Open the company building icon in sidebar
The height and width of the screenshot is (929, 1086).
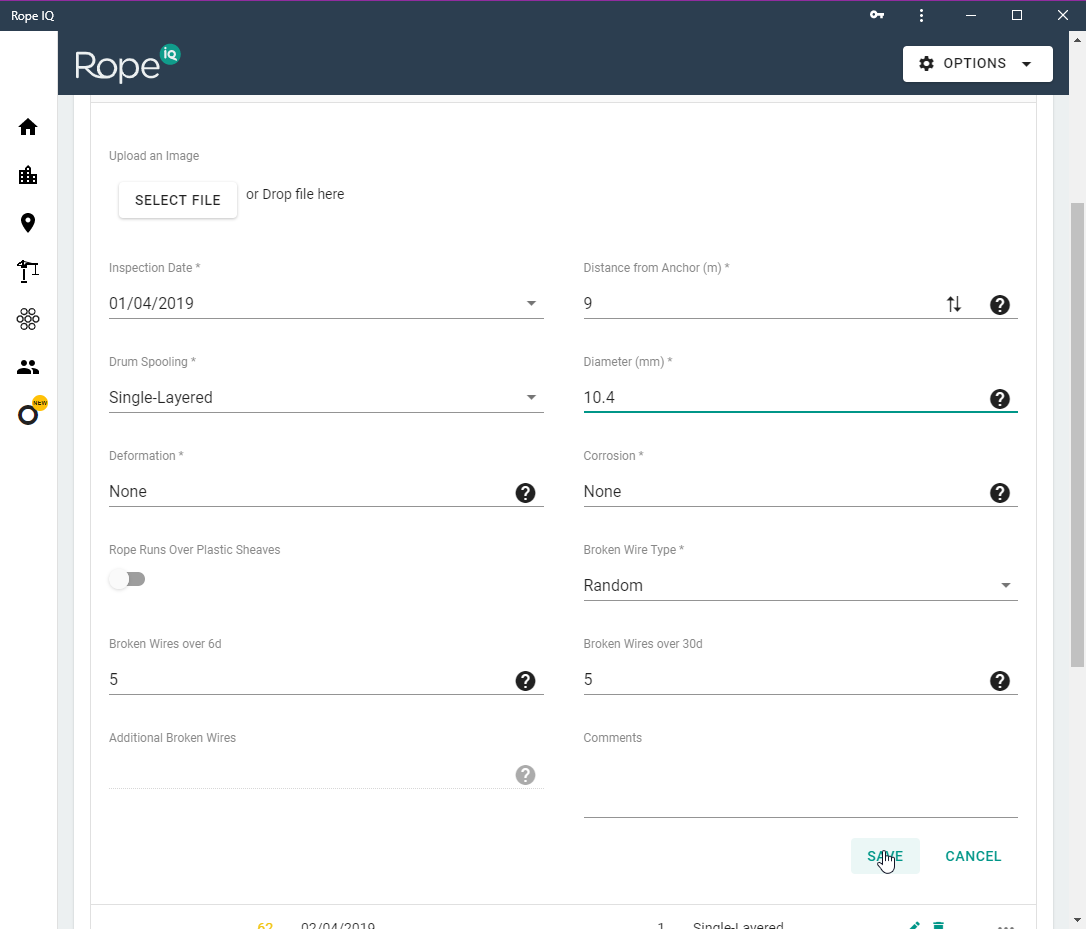point(28,175)
